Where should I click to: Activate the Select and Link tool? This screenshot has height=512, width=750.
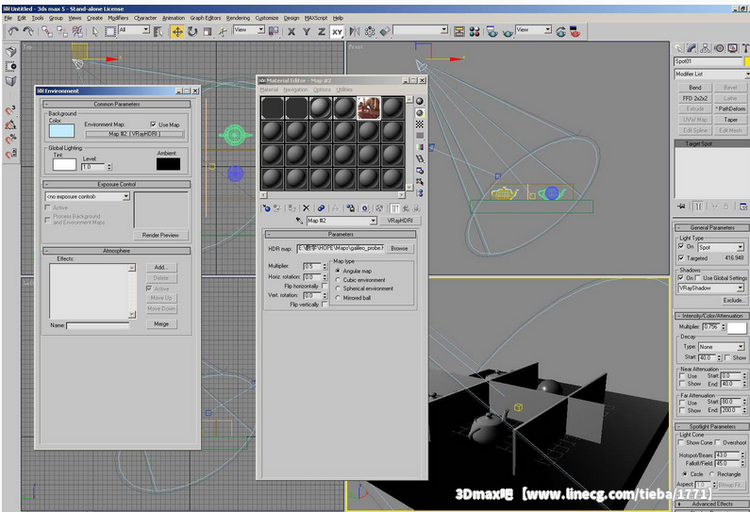[x=47, y=32]
